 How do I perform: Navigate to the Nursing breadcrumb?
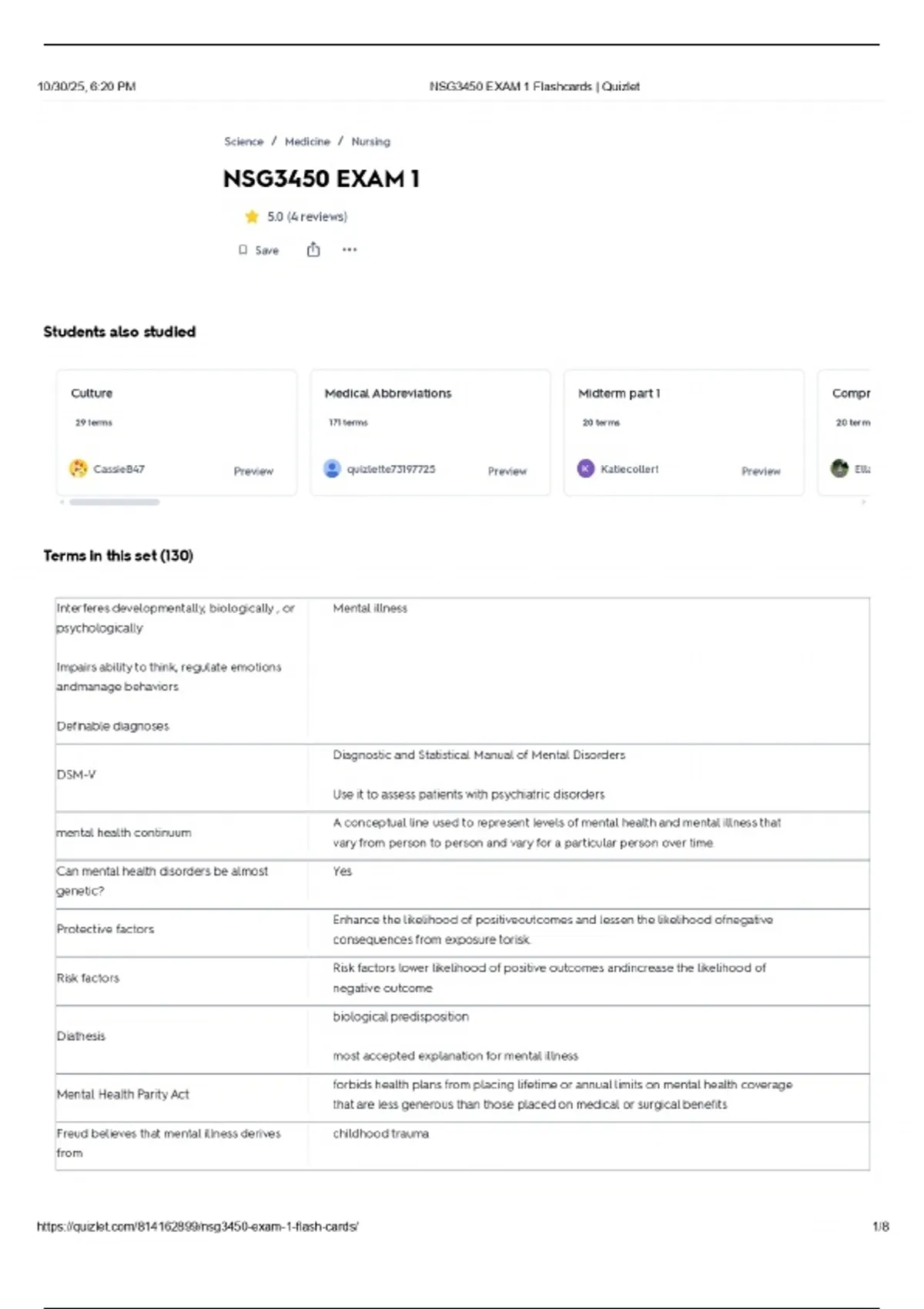[370, 142]
